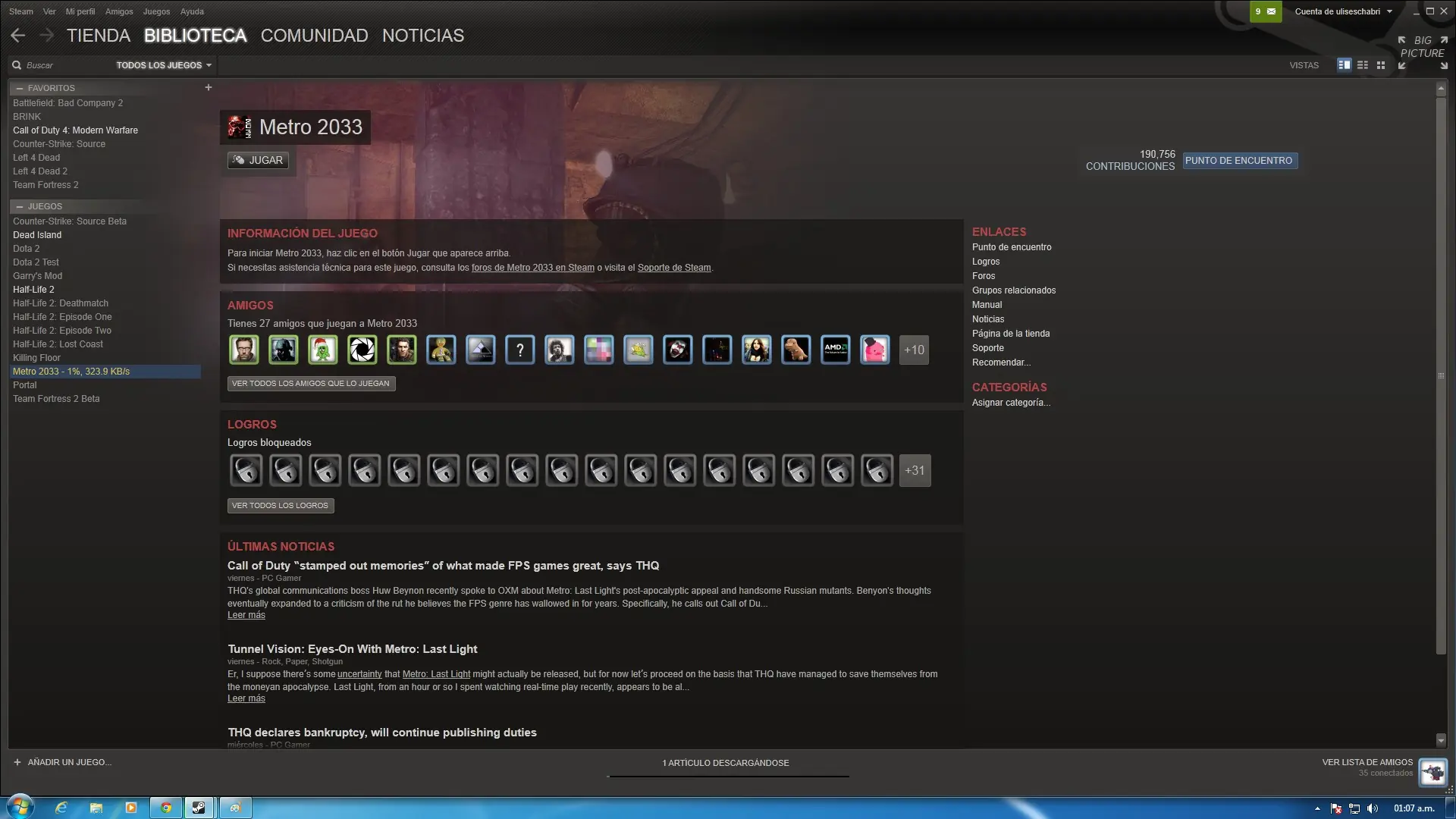Show hidden tray icons arrow
Viewport: 1456px width, 819px height.
click(1317, 808)
